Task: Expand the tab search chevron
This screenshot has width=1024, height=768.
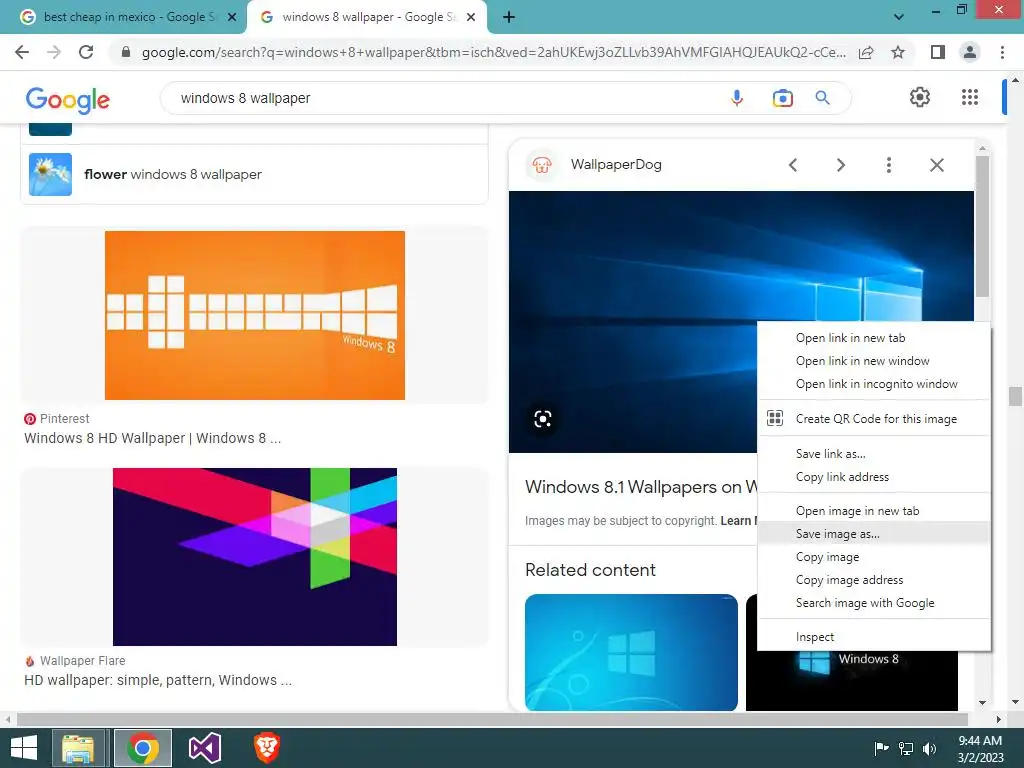Action: (x=899, y=17)
